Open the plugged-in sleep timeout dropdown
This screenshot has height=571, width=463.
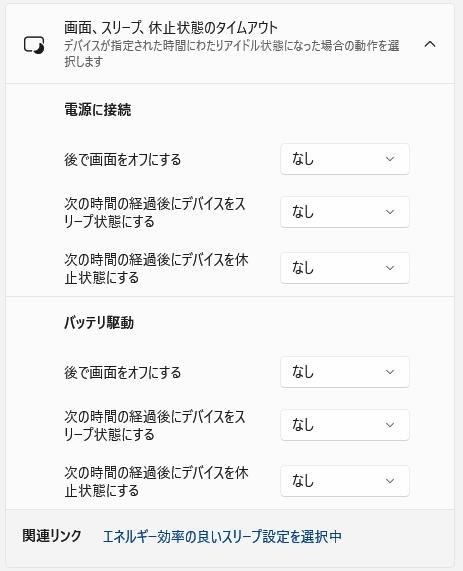click(345, 212)
